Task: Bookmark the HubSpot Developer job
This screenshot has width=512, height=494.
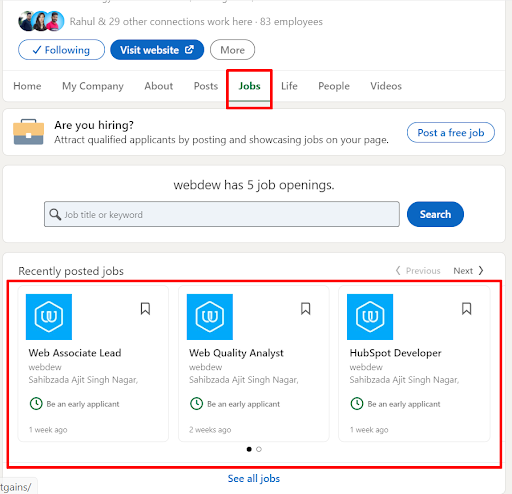Action: click(x=466, y=309)
